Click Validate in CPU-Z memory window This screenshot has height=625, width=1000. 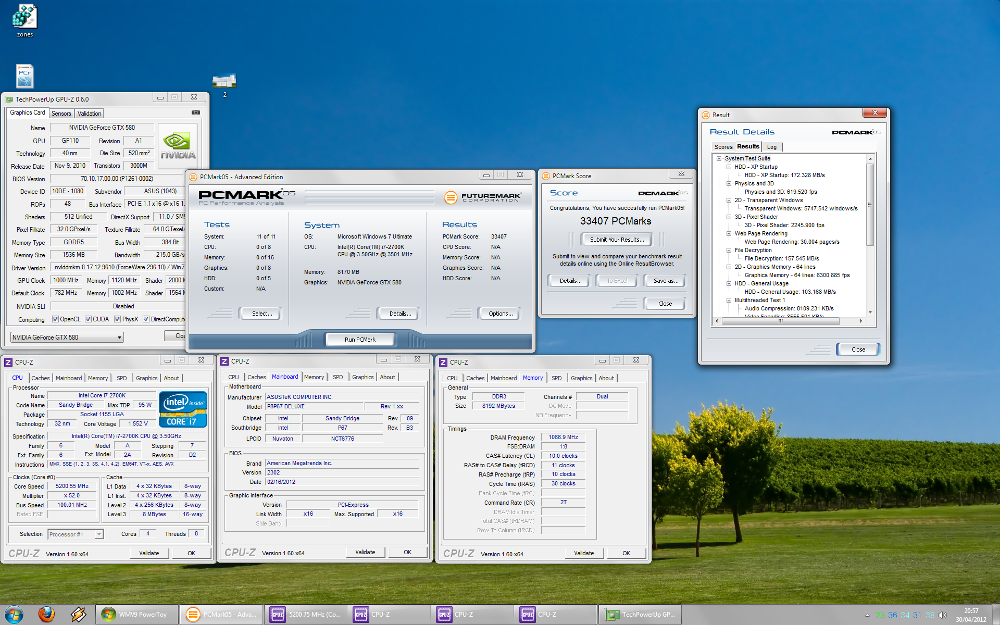[584, 553]
